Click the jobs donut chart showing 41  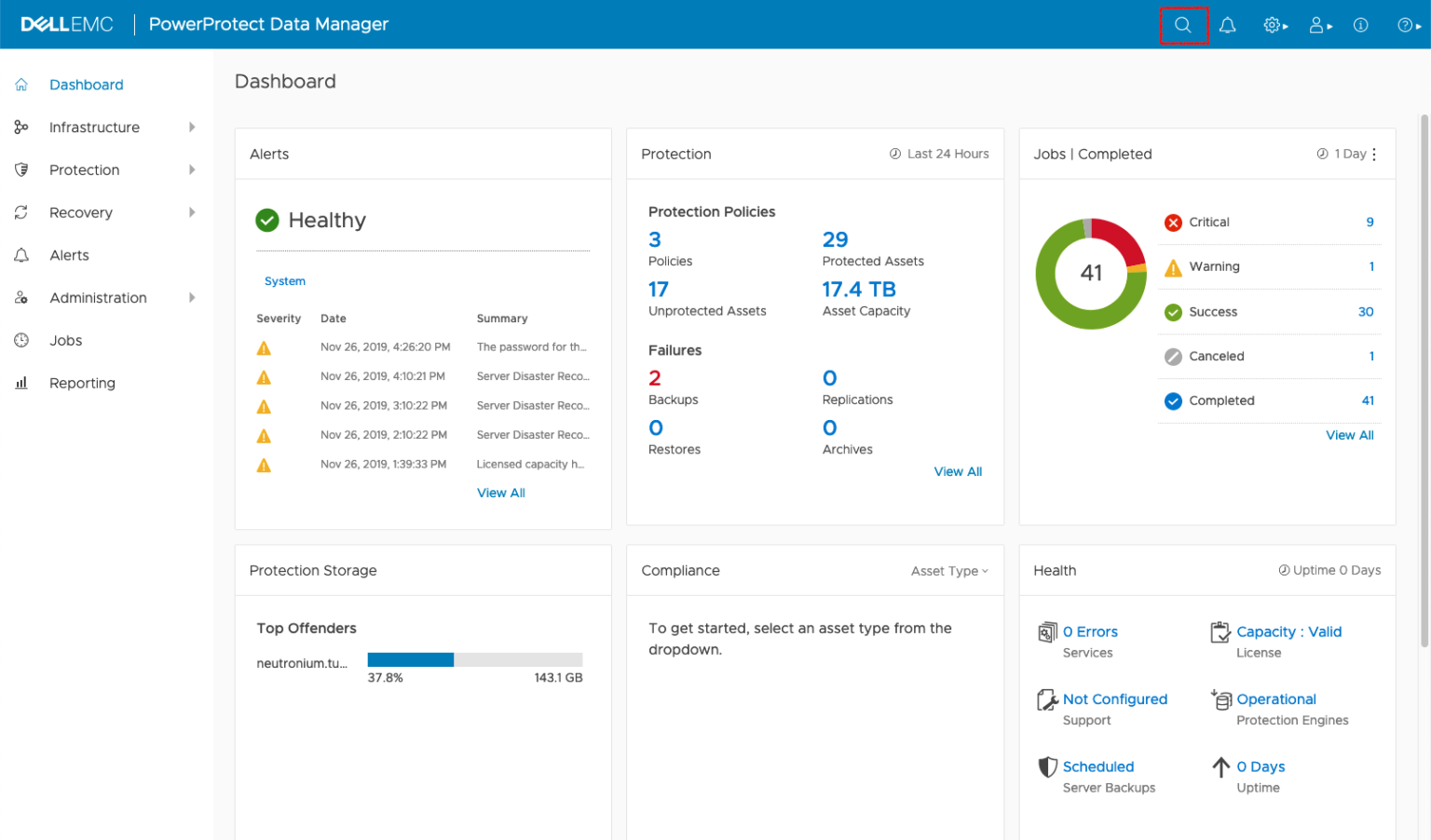[x=1091, y=274]
